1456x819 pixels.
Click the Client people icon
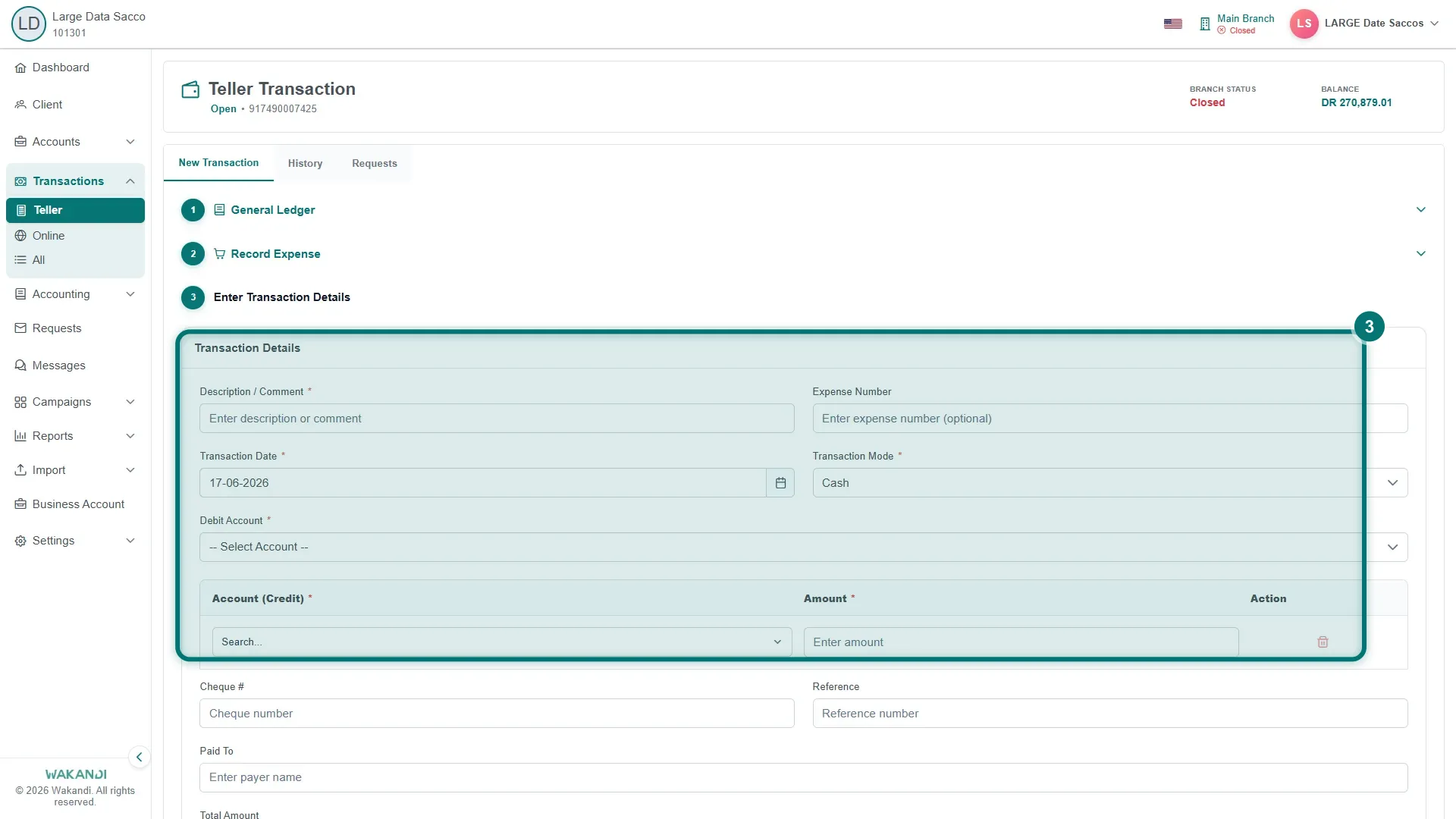click(x=20, y=105)
